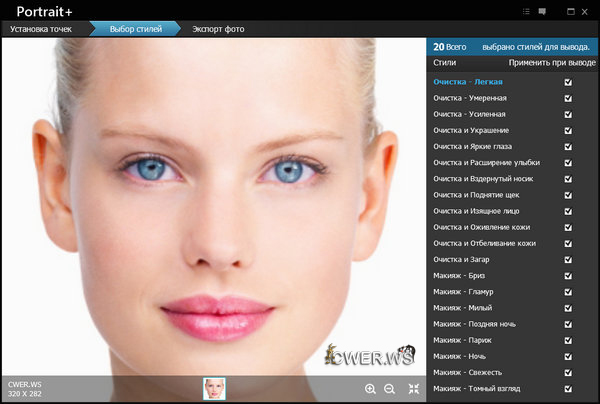The height and width of the screenshot is (404, 600).
Task: Open the list menu icon in title bar
Action: 527,11
